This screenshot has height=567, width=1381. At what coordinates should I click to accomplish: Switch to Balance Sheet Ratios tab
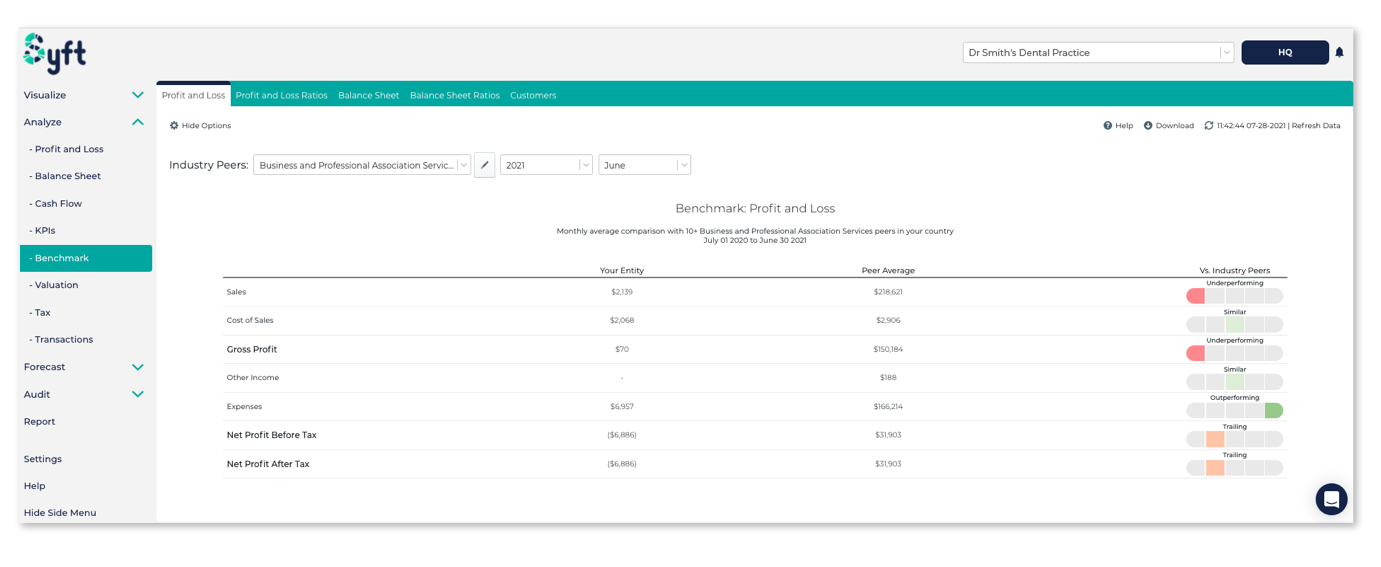coord(454,95)
